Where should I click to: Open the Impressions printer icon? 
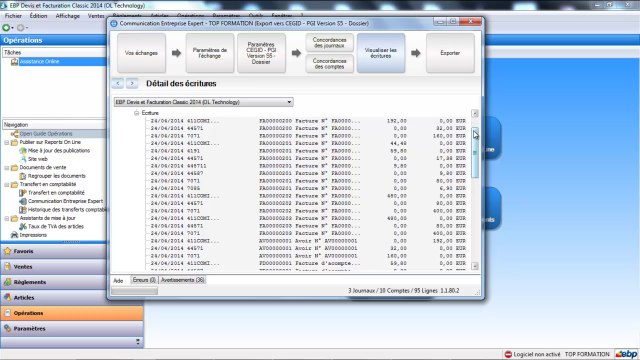pyautogui.click(x=14, y=235)
